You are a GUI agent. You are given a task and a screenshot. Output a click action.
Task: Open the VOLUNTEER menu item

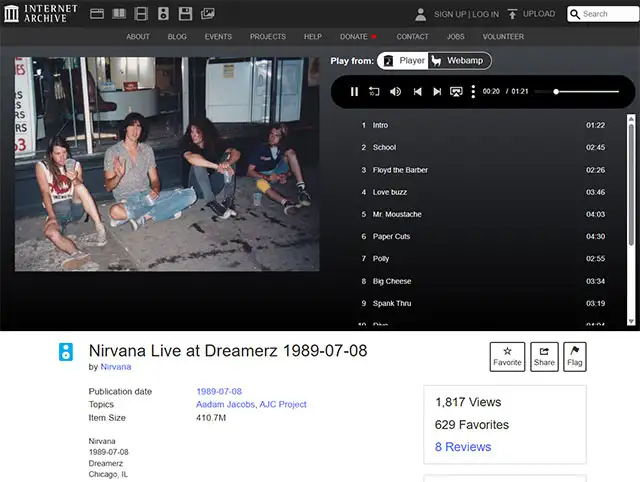click(503, 37)
